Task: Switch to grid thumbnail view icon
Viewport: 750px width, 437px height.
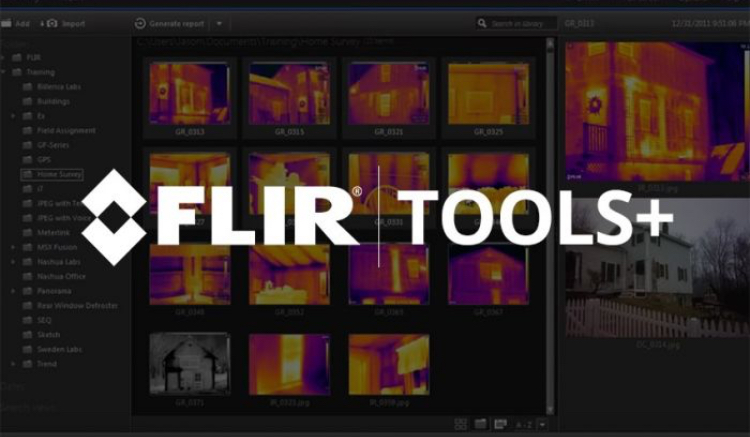Action: pyautogui.click(x=460, y=424)
